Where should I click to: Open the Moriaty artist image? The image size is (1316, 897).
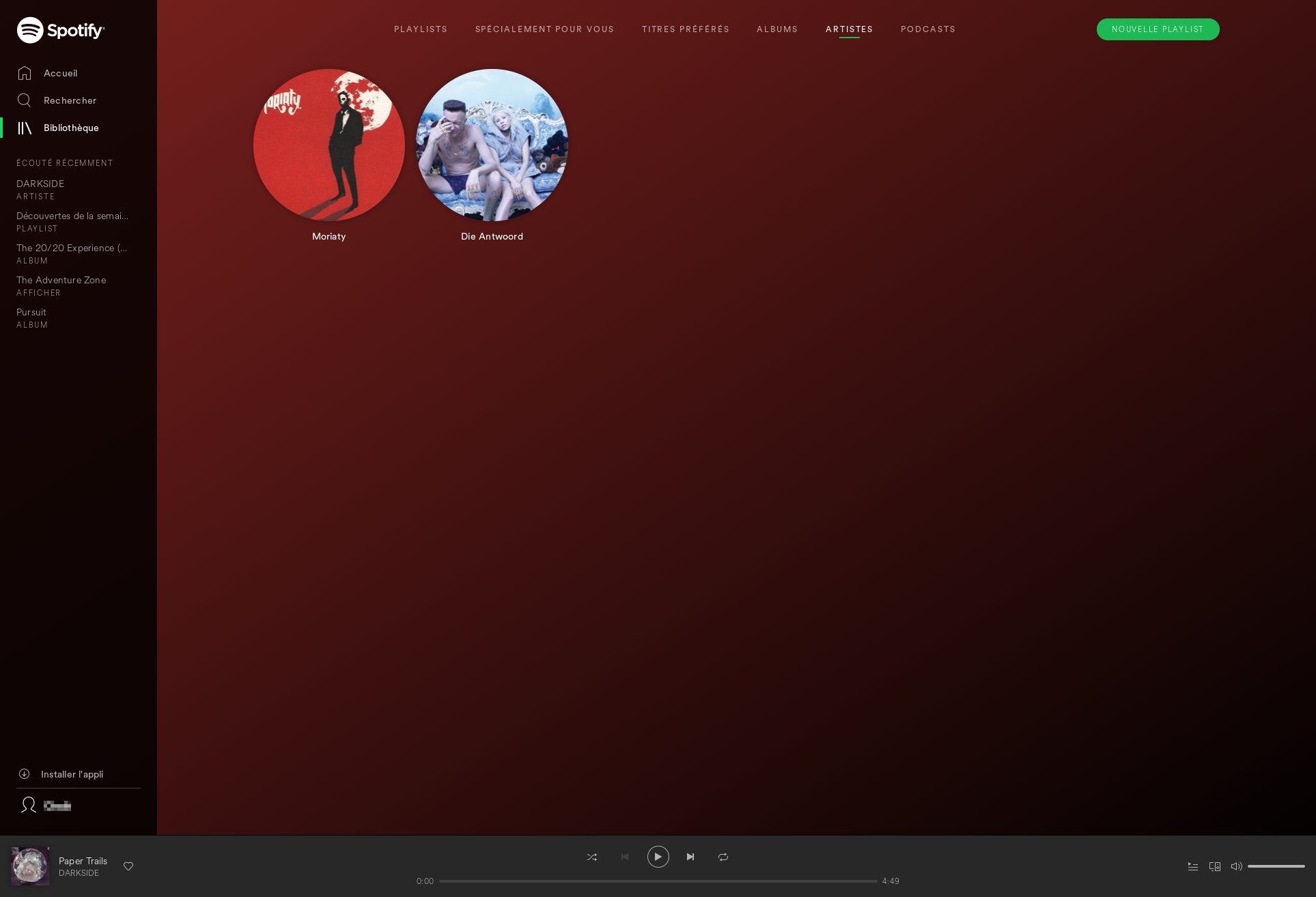pos(329,145)
